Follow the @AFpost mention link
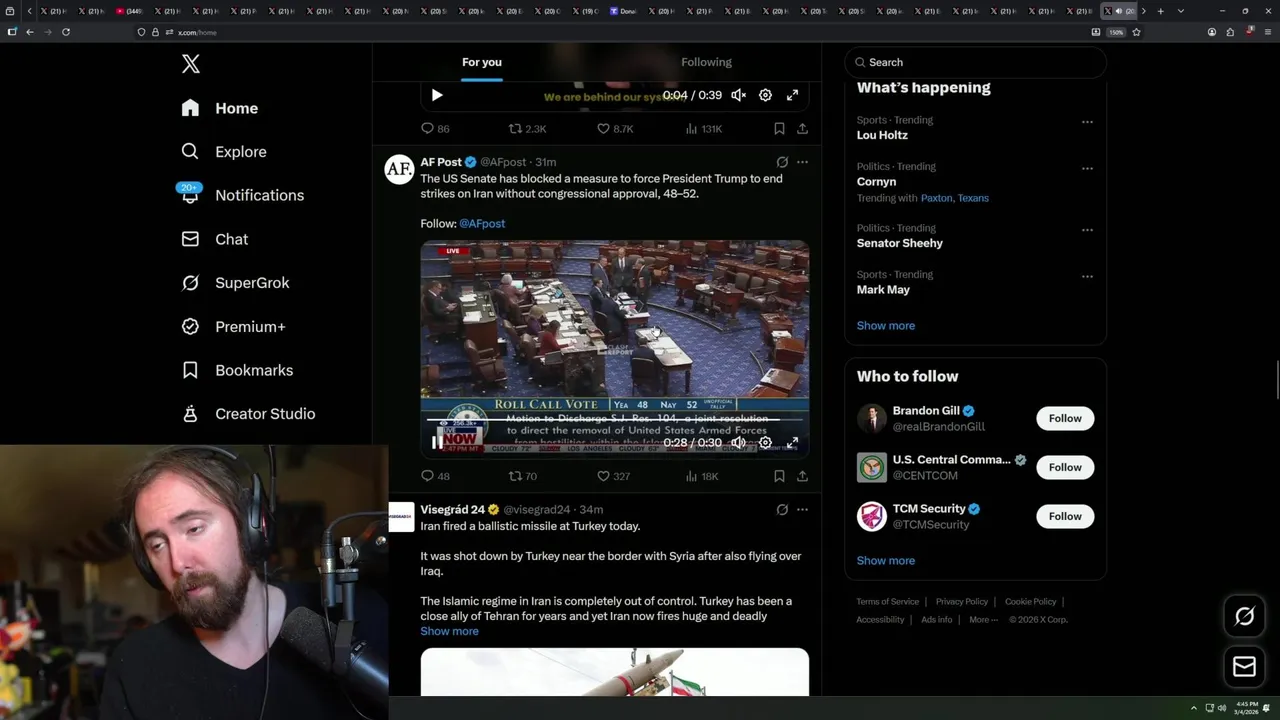Image resolution: width=1280 pixels, height=720 pixels. (482, 224)
